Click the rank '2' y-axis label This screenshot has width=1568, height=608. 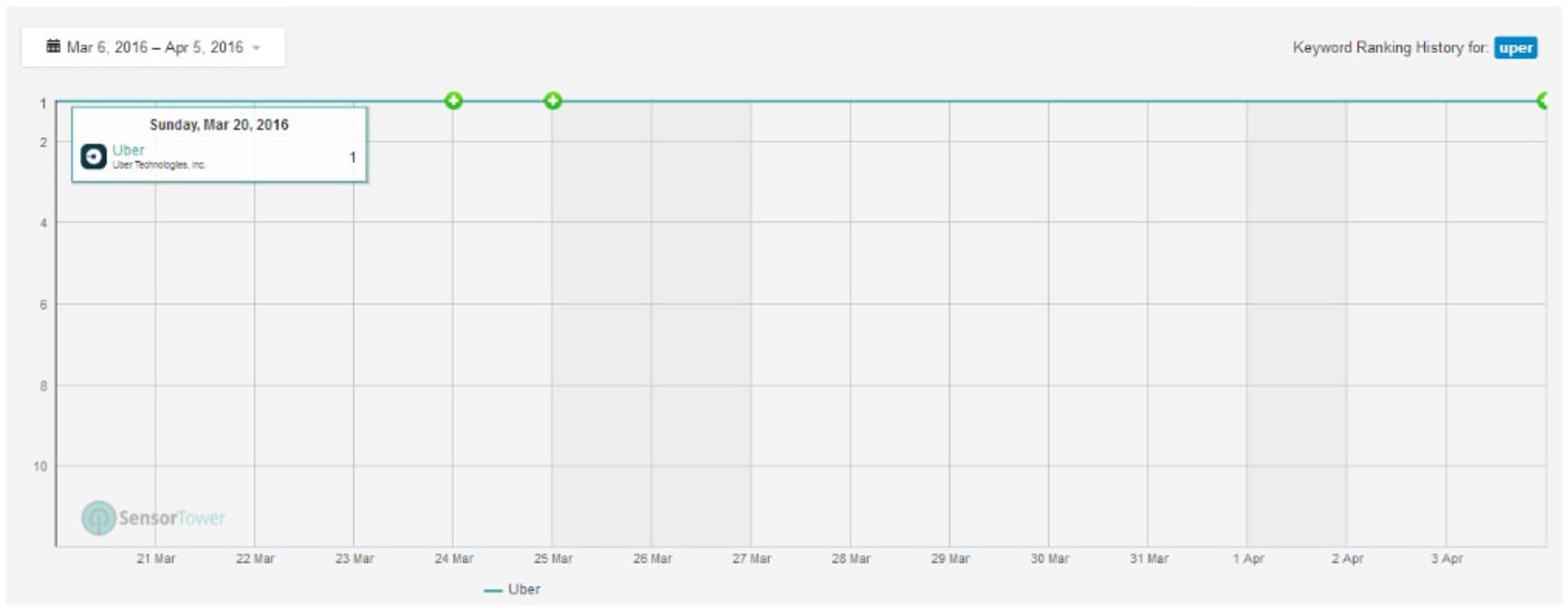click(43, 142)
